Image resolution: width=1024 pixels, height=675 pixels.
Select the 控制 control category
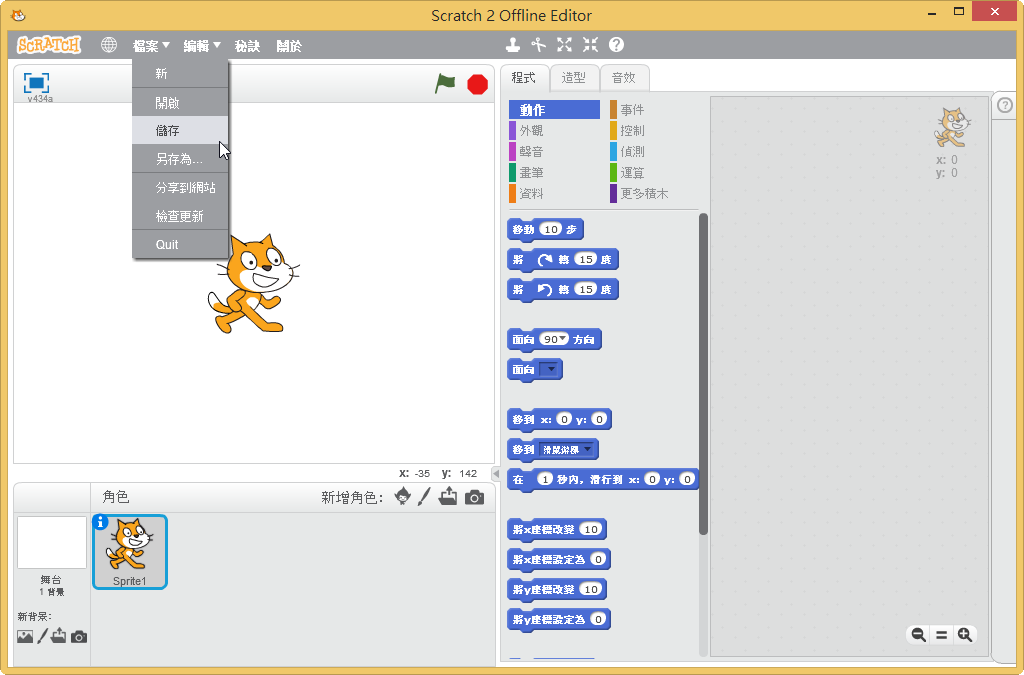pyautogui.click(x=654, y=131)
